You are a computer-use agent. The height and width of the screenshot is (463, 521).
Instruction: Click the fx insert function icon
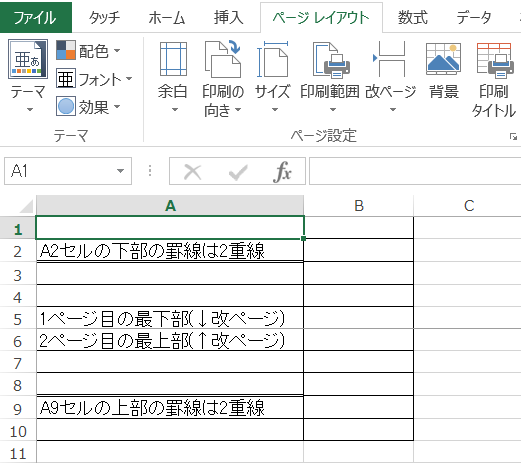point(282,172)
